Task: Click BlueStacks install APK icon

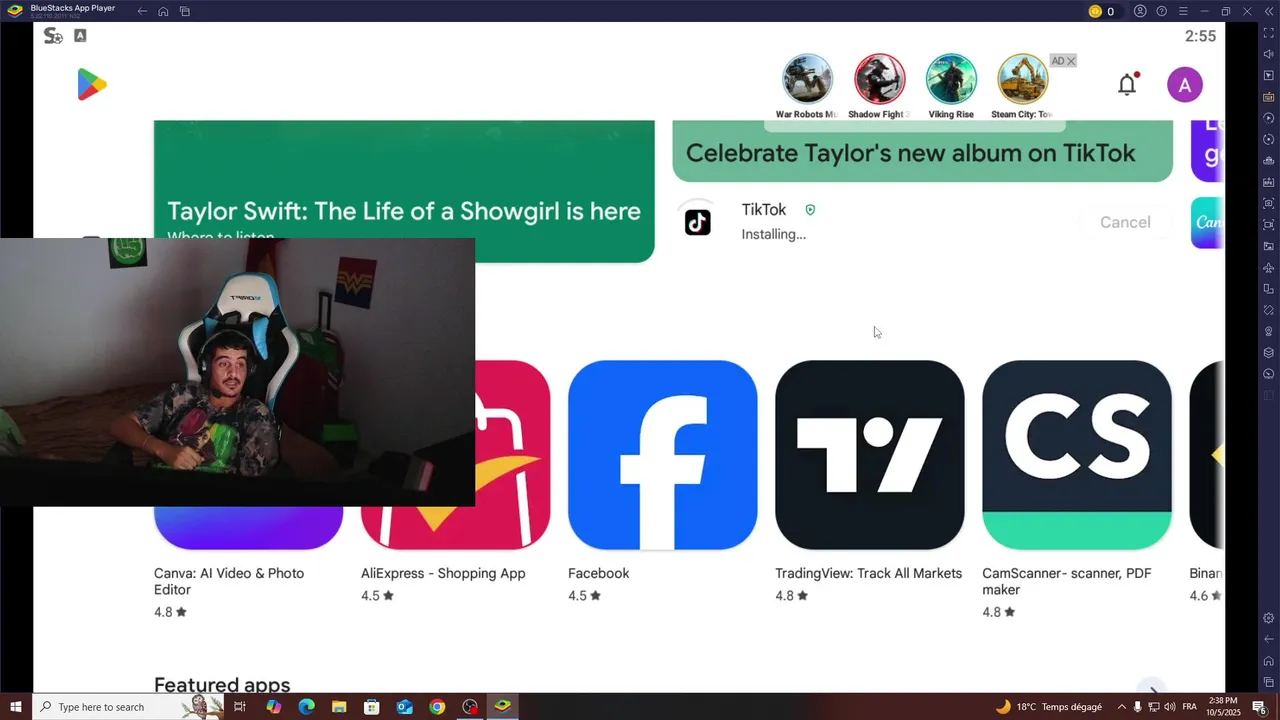Action: click(1268, 182)
